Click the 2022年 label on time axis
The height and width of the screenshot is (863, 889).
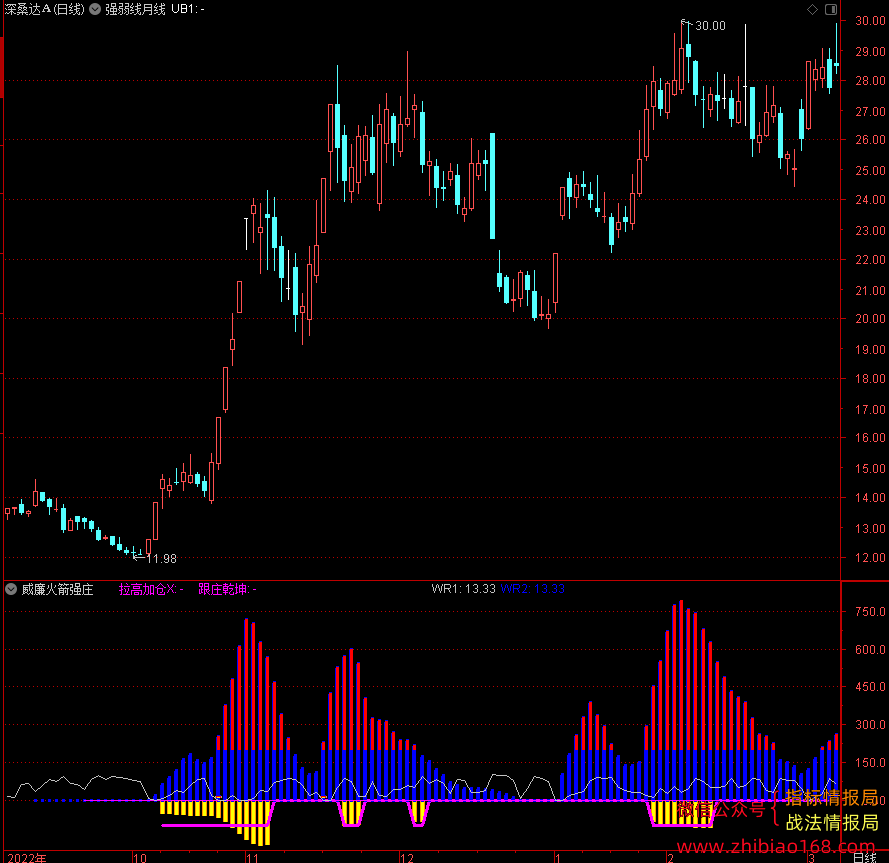(x=27, y=857)
